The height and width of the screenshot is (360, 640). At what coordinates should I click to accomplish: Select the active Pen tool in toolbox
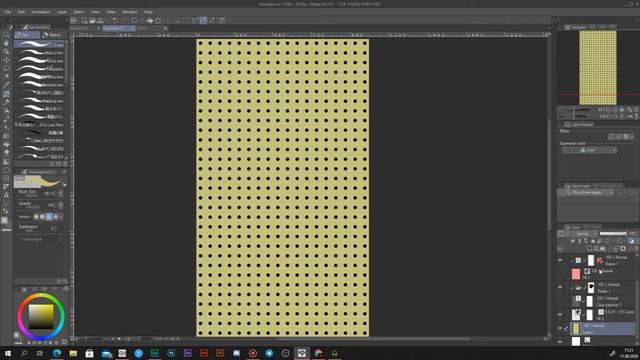(6, 93)
